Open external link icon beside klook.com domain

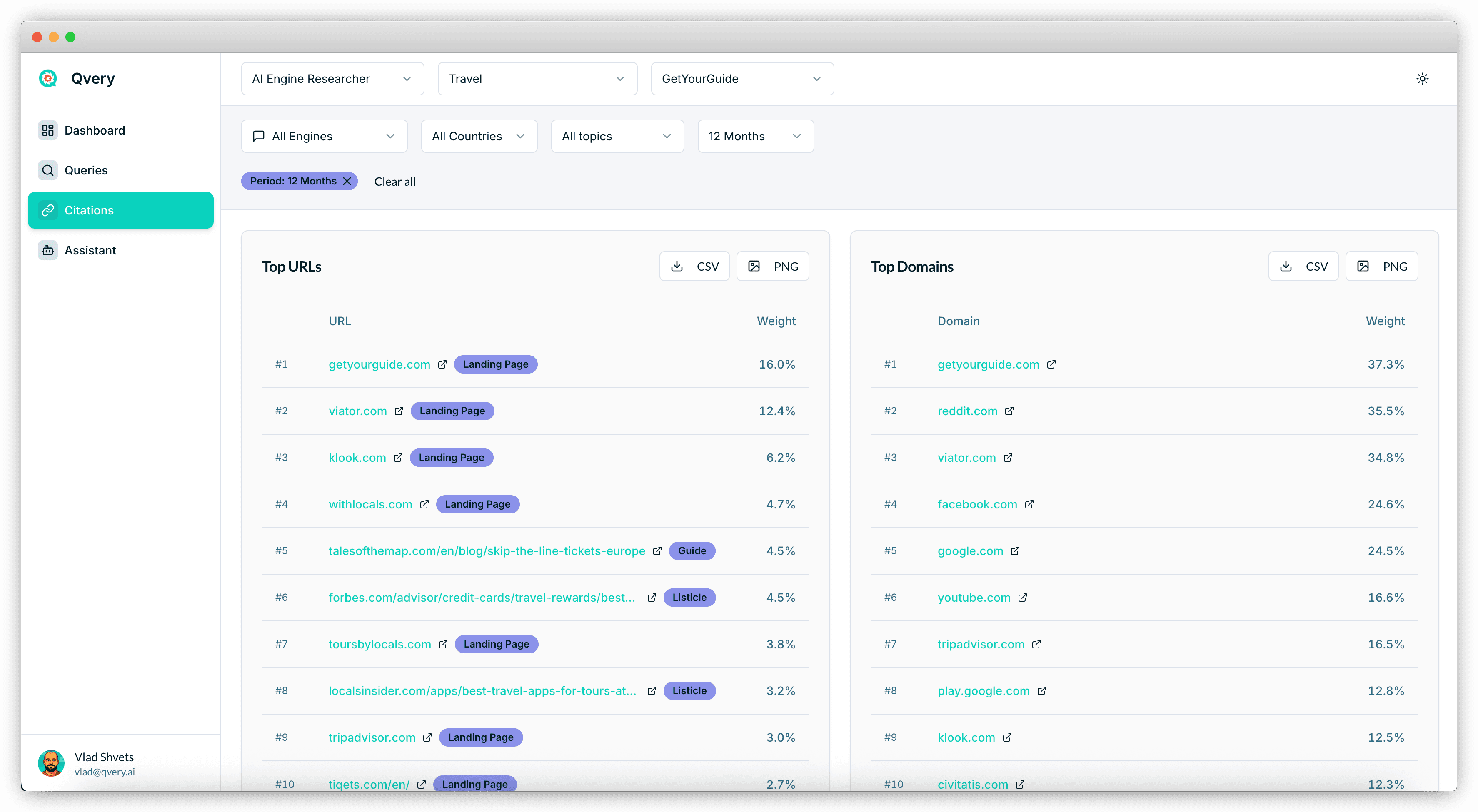pyautogui.click(x=1007, y=737)
